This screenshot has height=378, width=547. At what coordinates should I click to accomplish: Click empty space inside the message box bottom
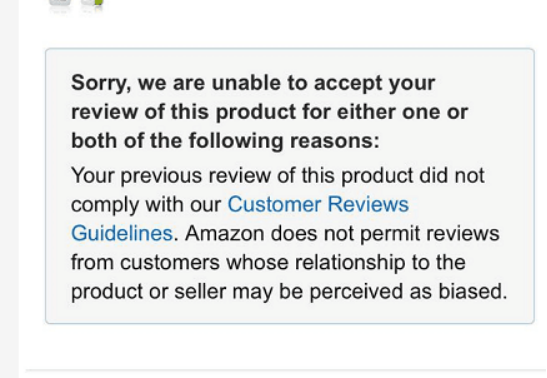290,313
